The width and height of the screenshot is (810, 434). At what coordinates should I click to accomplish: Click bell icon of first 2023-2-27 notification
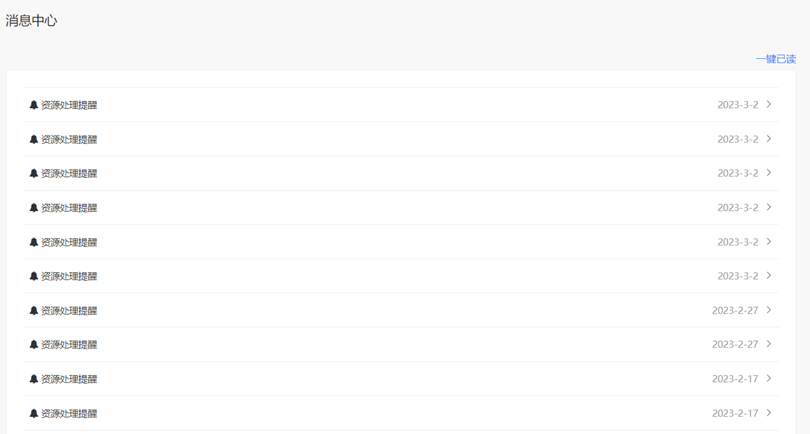34,311
